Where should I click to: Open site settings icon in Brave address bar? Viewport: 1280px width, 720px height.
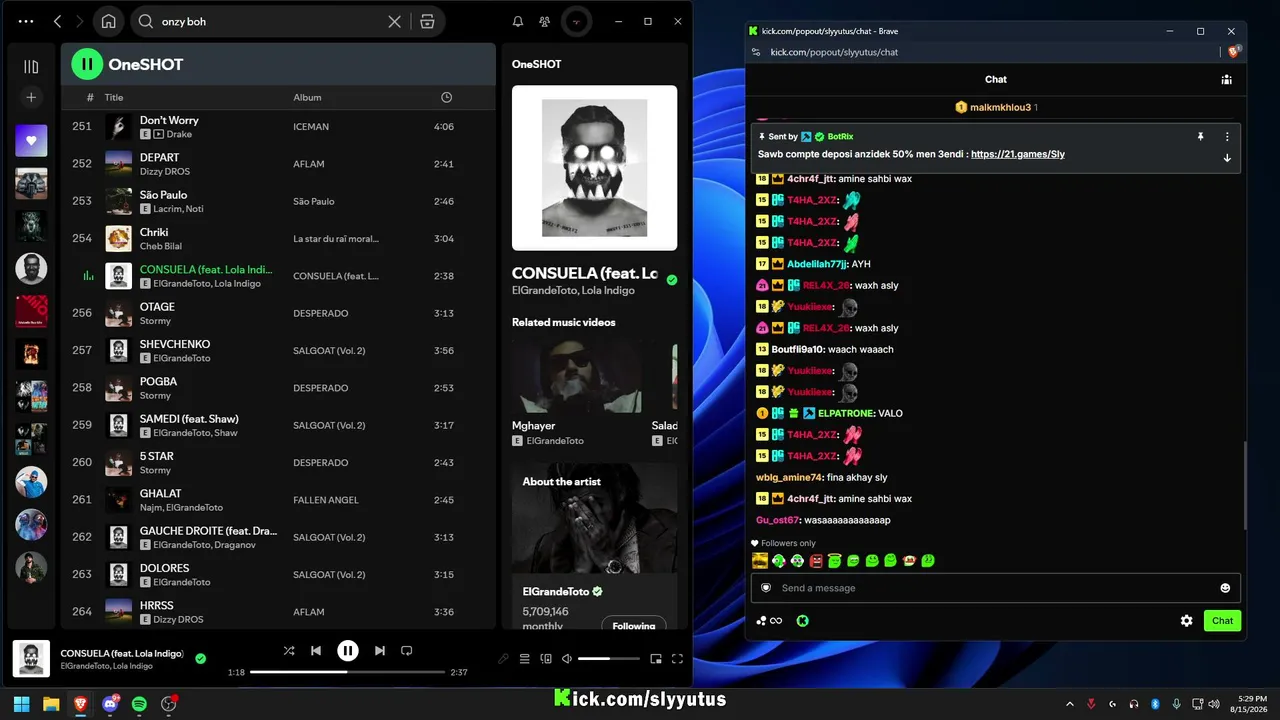coord(755,52)
